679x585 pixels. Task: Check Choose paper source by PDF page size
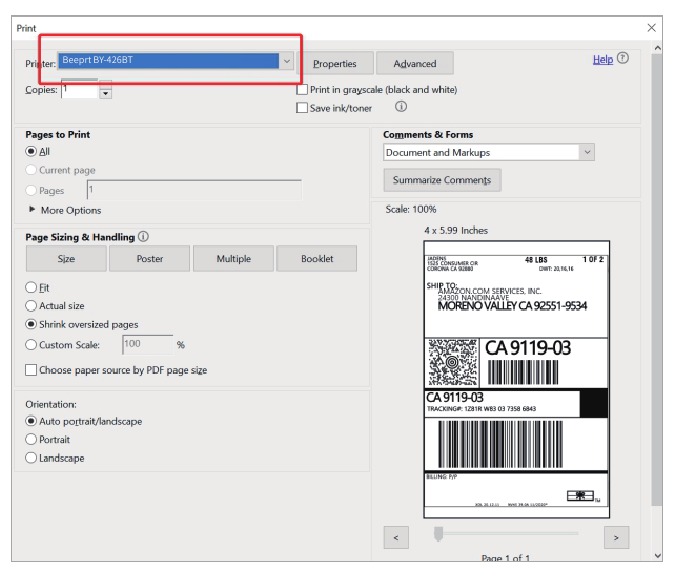point(31,370)
